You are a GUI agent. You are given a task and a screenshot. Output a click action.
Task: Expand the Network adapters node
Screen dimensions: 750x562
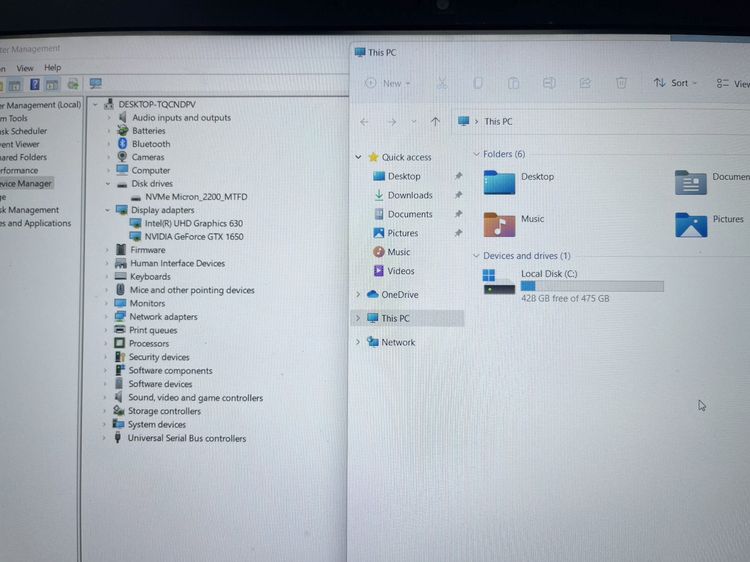coord(106,317)
